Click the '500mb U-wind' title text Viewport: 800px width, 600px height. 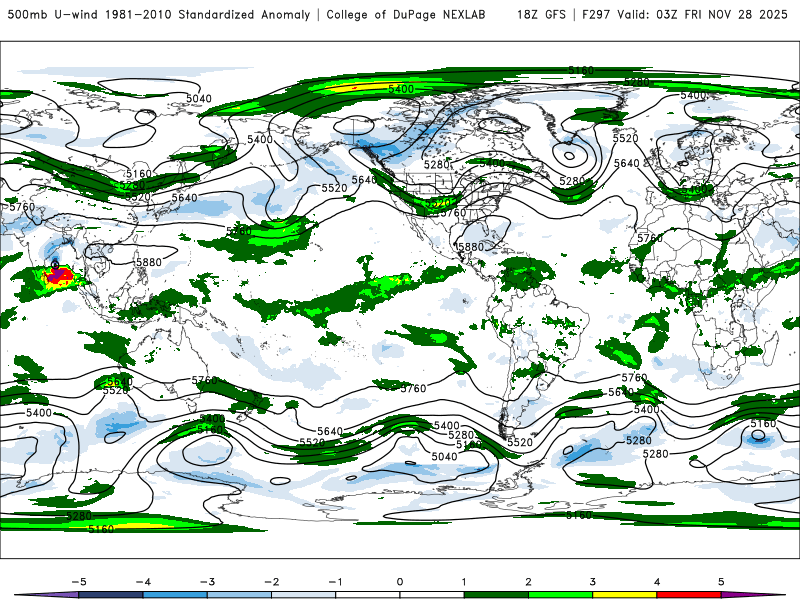pos(53,14)
